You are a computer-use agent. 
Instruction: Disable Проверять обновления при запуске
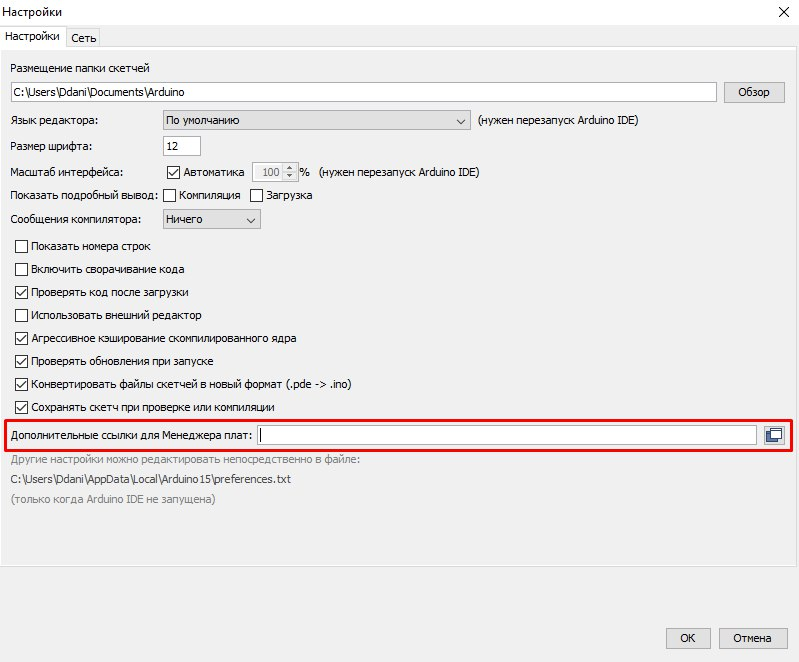[22, 361]
